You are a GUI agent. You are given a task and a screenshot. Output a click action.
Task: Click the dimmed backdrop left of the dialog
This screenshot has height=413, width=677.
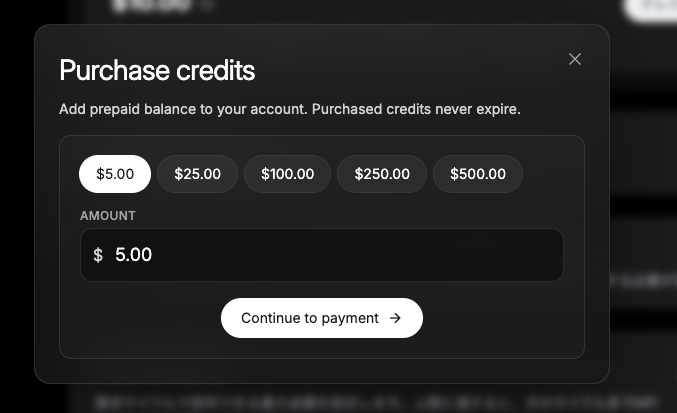click(17, 200)
